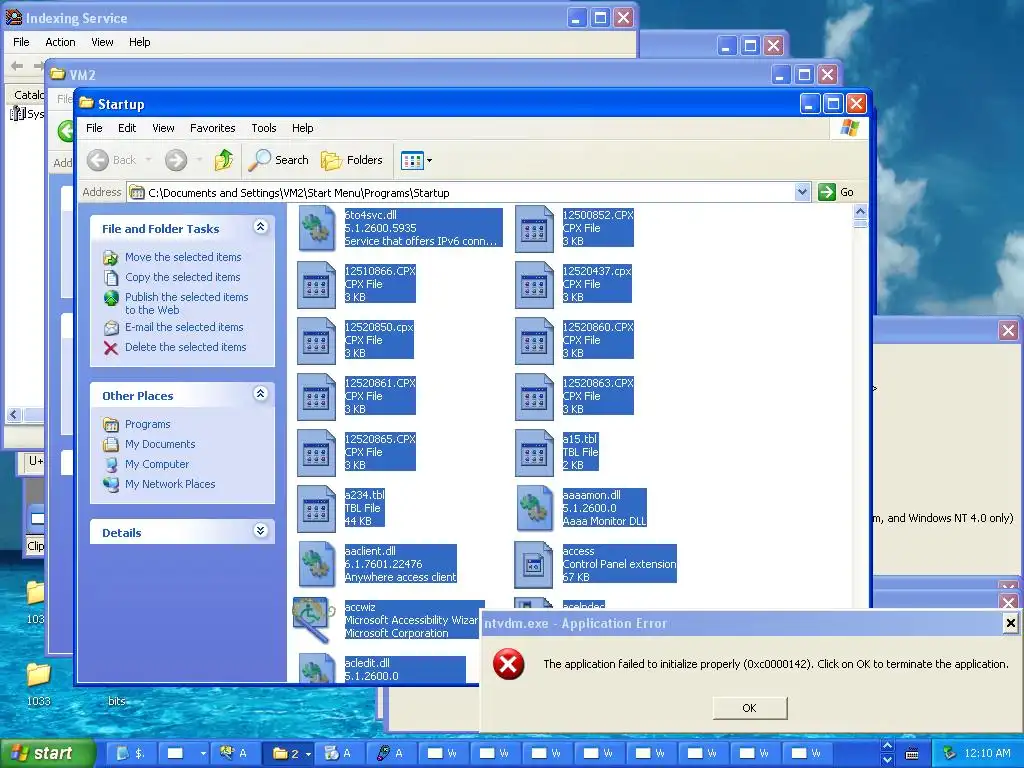
Task: Open the Forward history dropdown arrow
Action: tap(199, 160)
